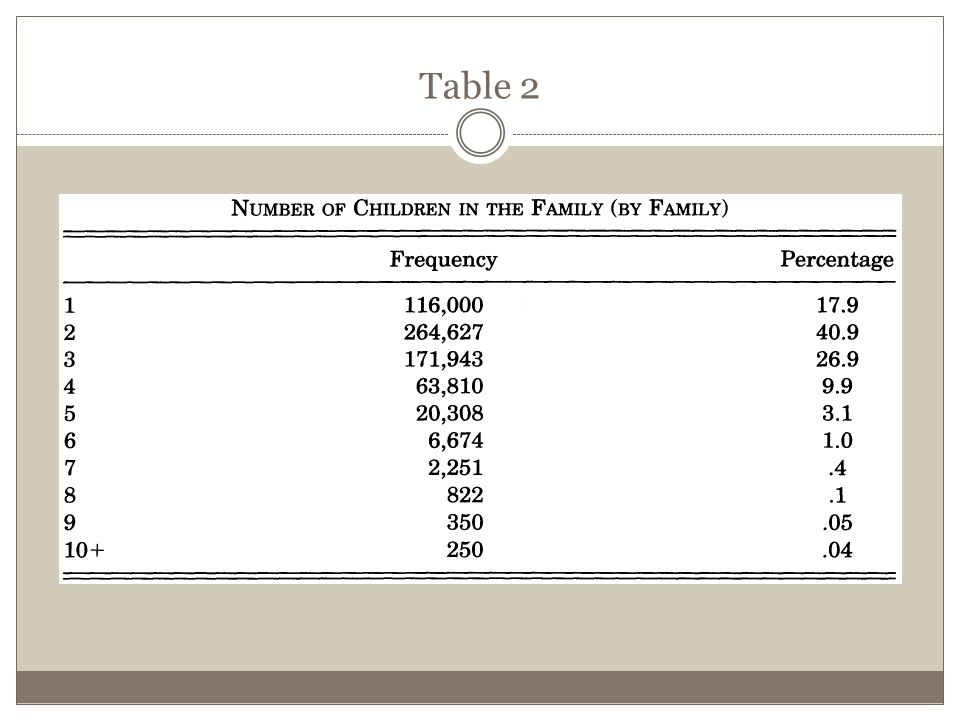This screenshot has height=720, width=960.
Task: Click the circle ornament below the title
Action: 481,133
